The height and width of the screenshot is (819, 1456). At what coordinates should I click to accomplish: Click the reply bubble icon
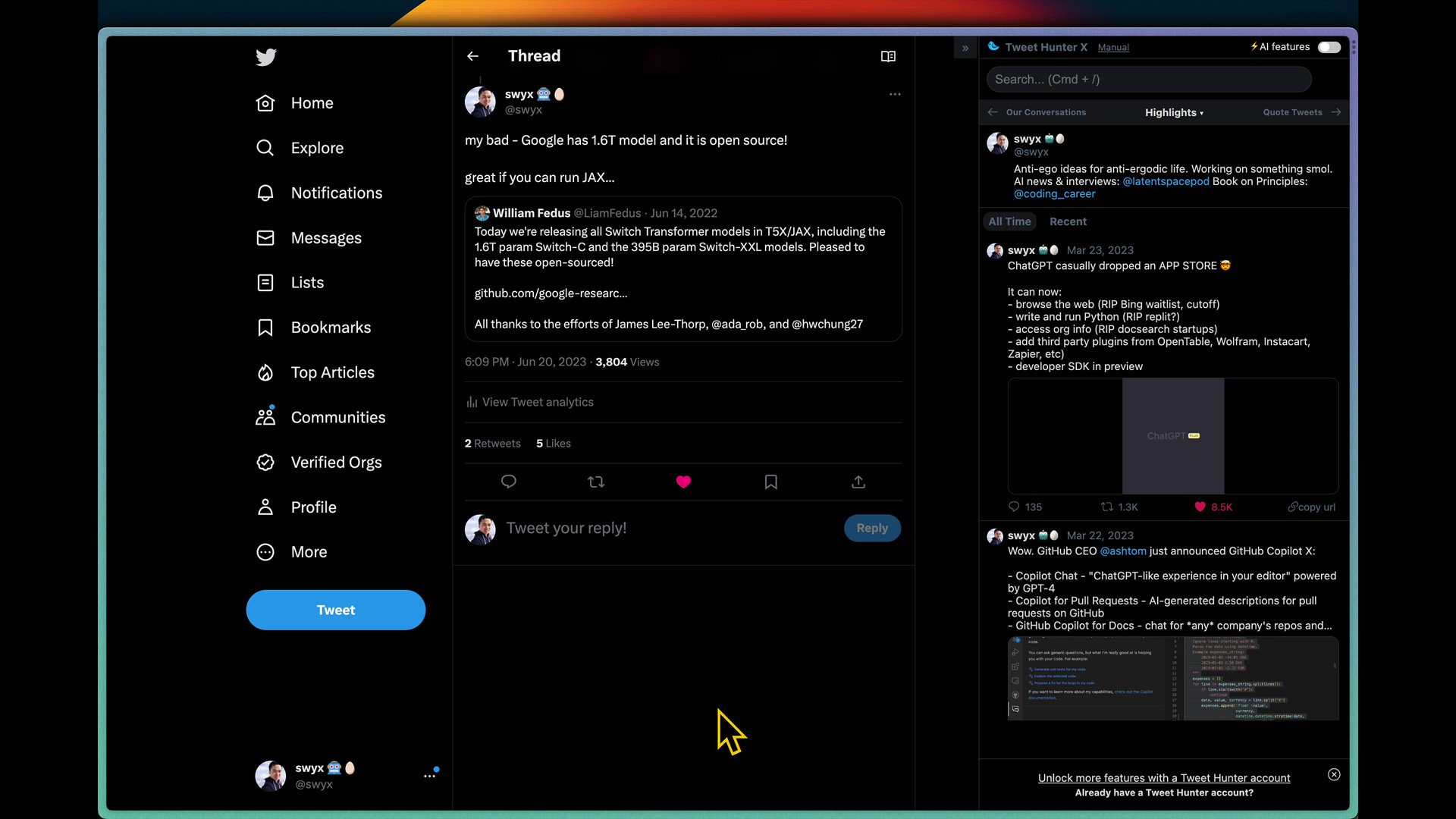(509, 482)
